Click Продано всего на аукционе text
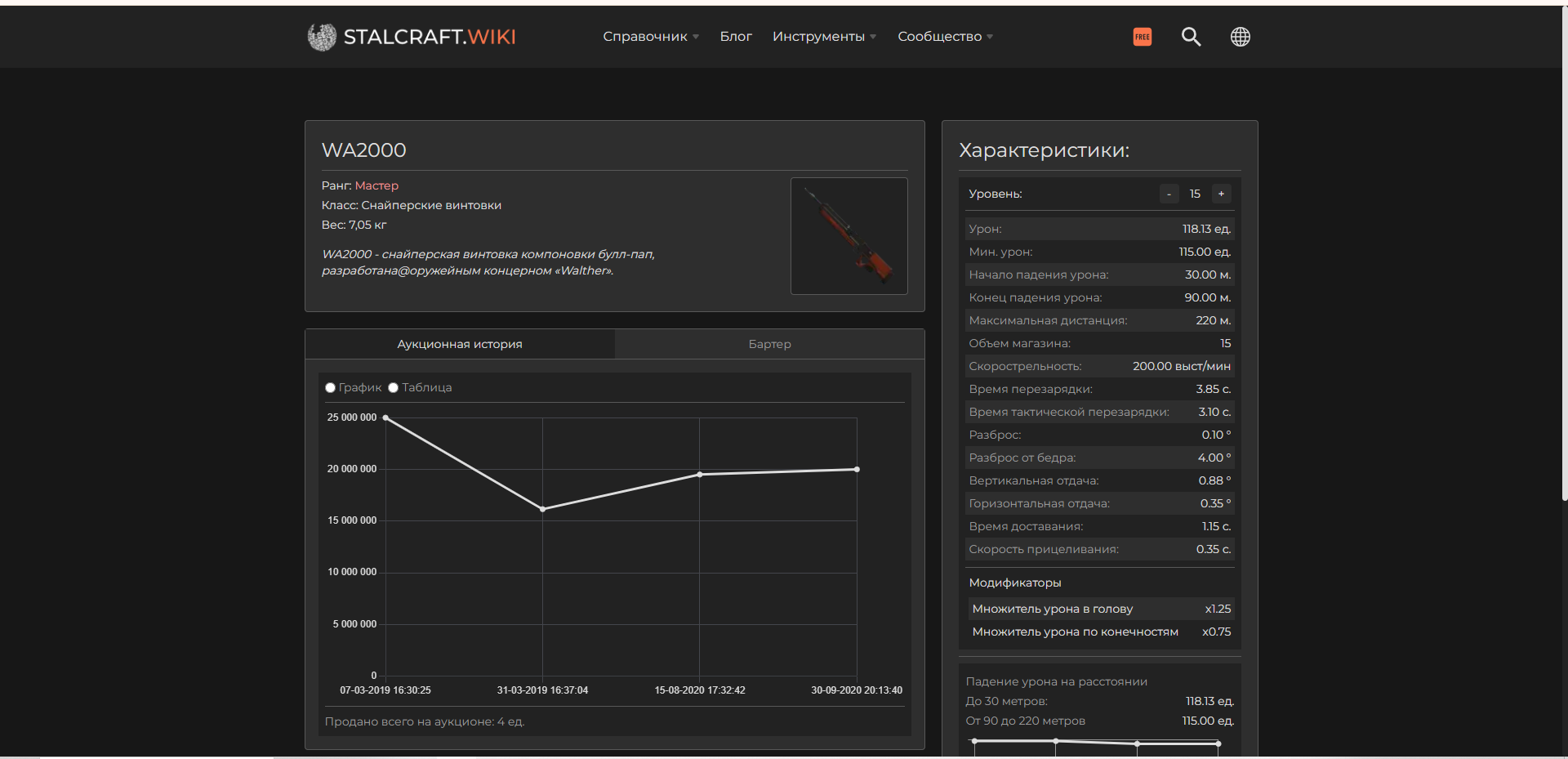The height and width of the screenshot is (759, 1568). tap(425, 721)
